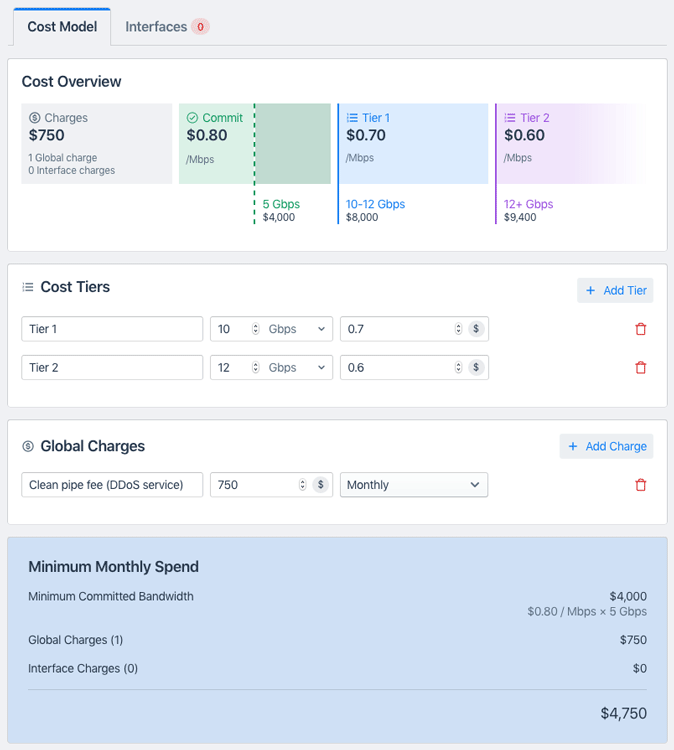Click the stepper on Tier 2 price field
674x750 pixels.
click(459, 368)
